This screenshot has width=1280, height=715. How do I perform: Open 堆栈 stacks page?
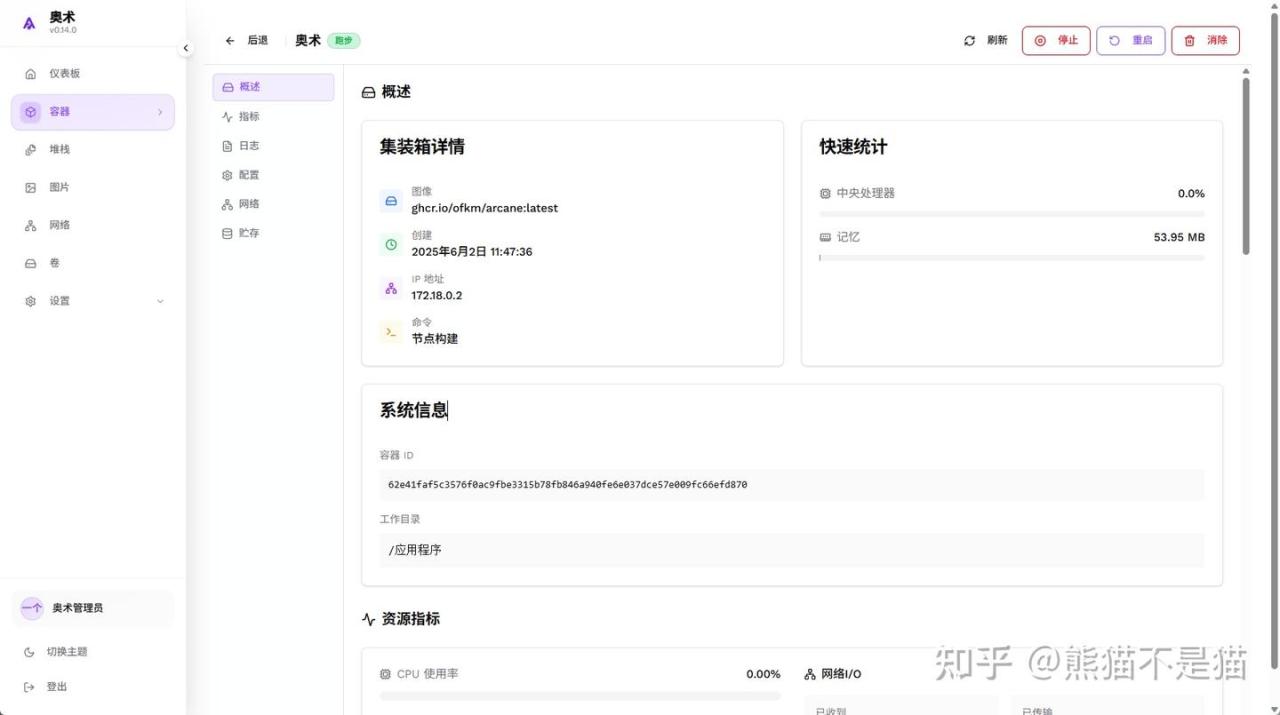point(93,150)
